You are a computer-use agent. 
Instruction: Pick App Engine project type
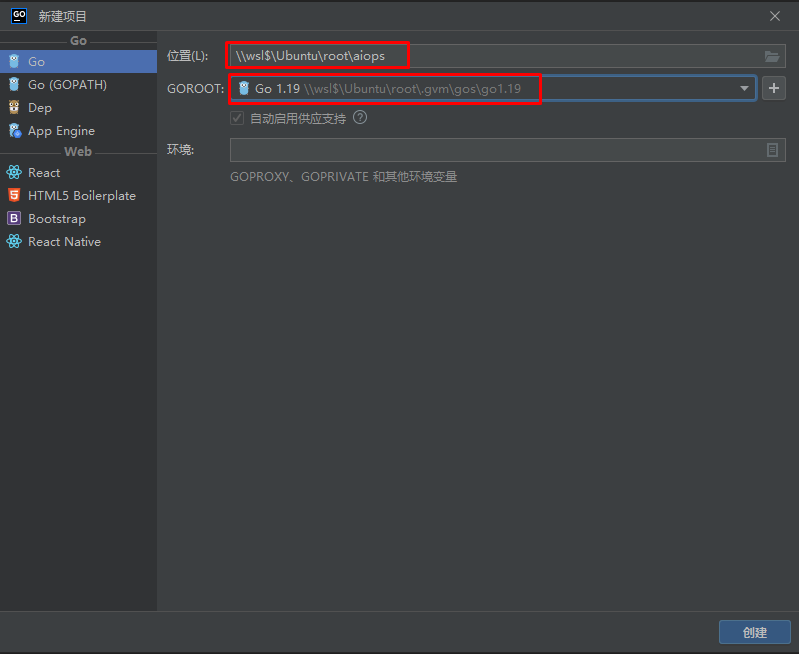click(78, 130)
